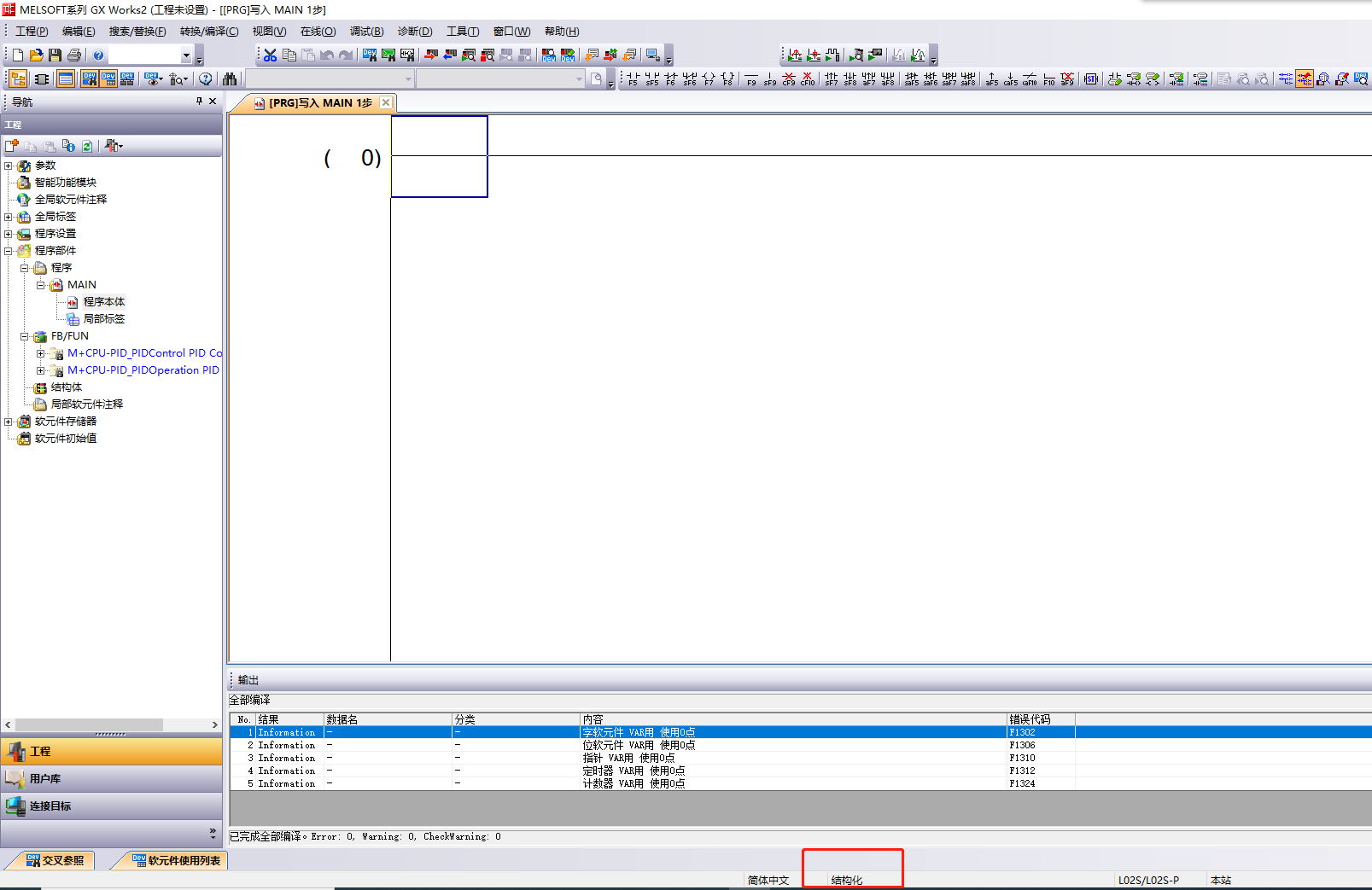Open the 连接目标 navigation section
This screenshot has height=890, width=1372.
click(x=50, y=806)
